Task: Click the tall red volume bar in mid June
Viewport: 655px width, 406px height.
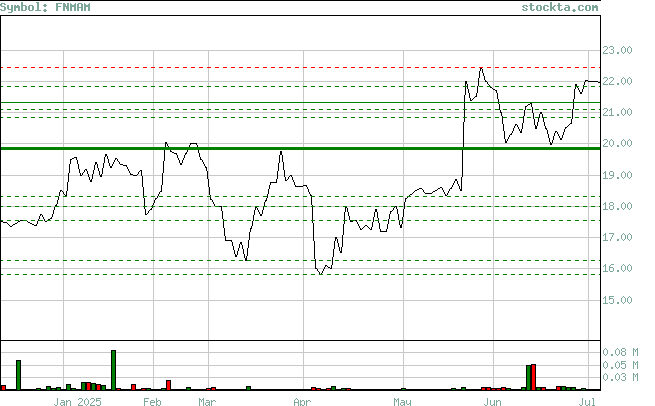Action: (533, 377)
